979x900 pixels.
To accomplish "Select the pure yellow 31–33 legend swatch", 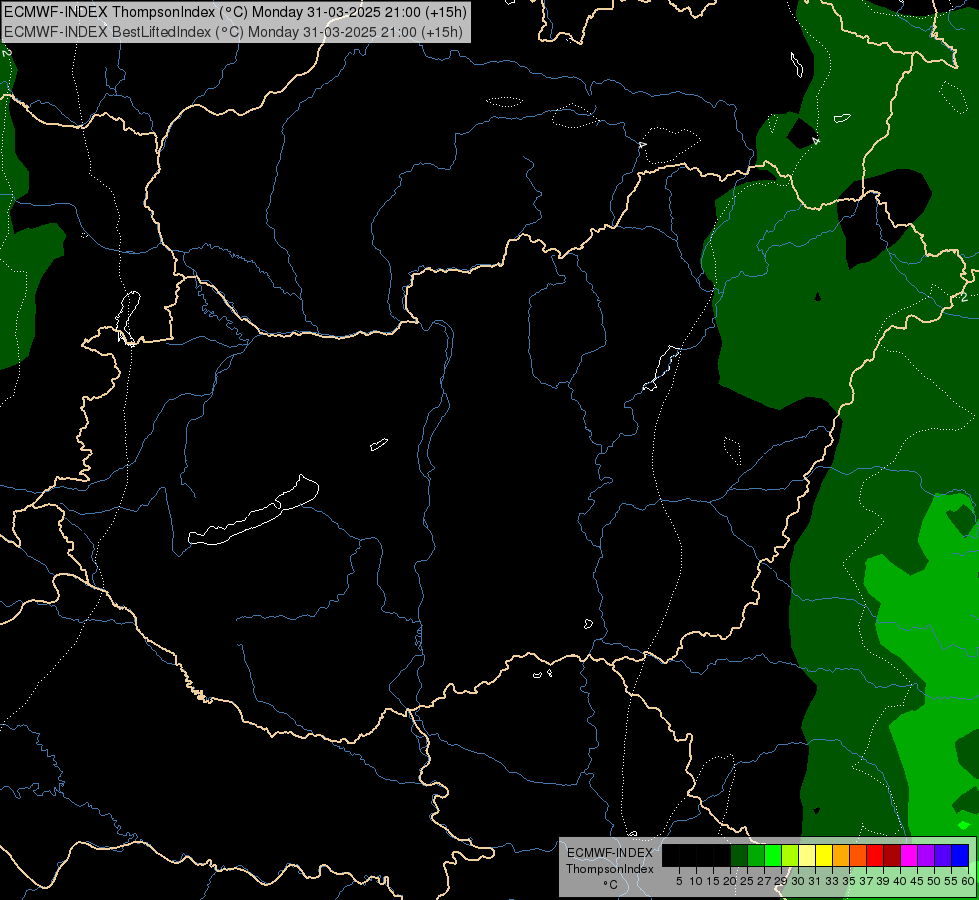I will [x=824, y=855].
